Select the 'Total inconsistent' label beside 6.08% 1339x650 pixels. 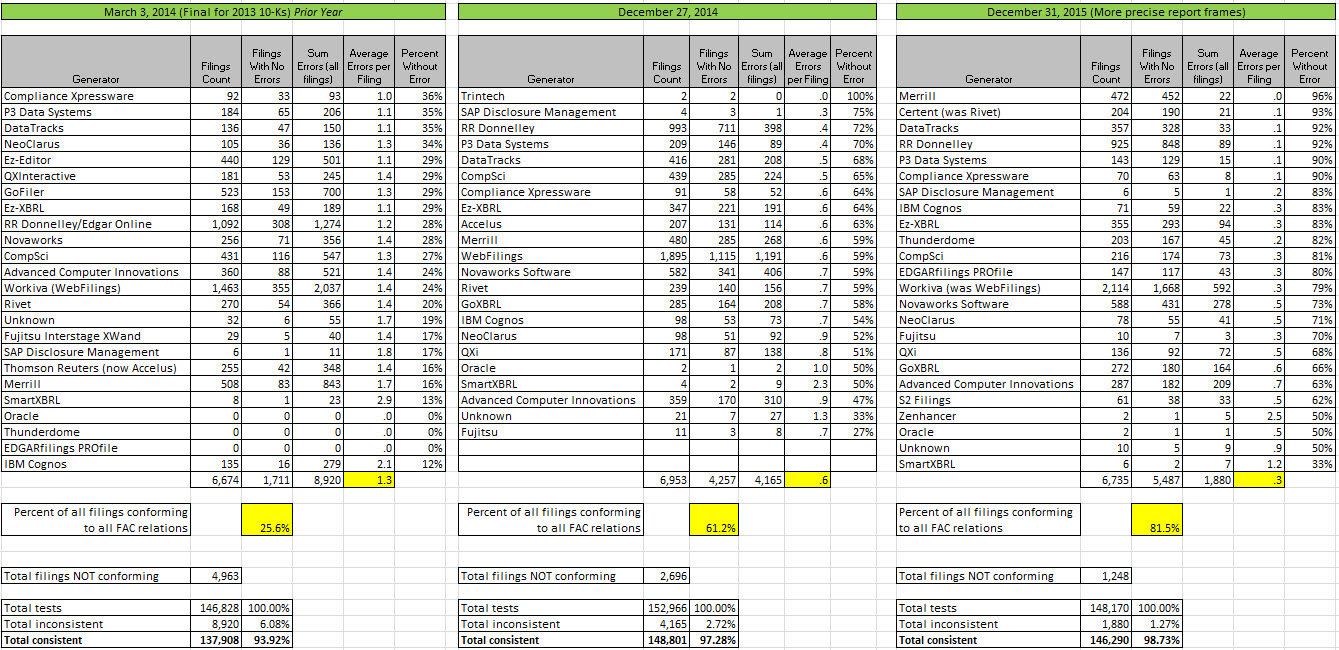(96, 624)
